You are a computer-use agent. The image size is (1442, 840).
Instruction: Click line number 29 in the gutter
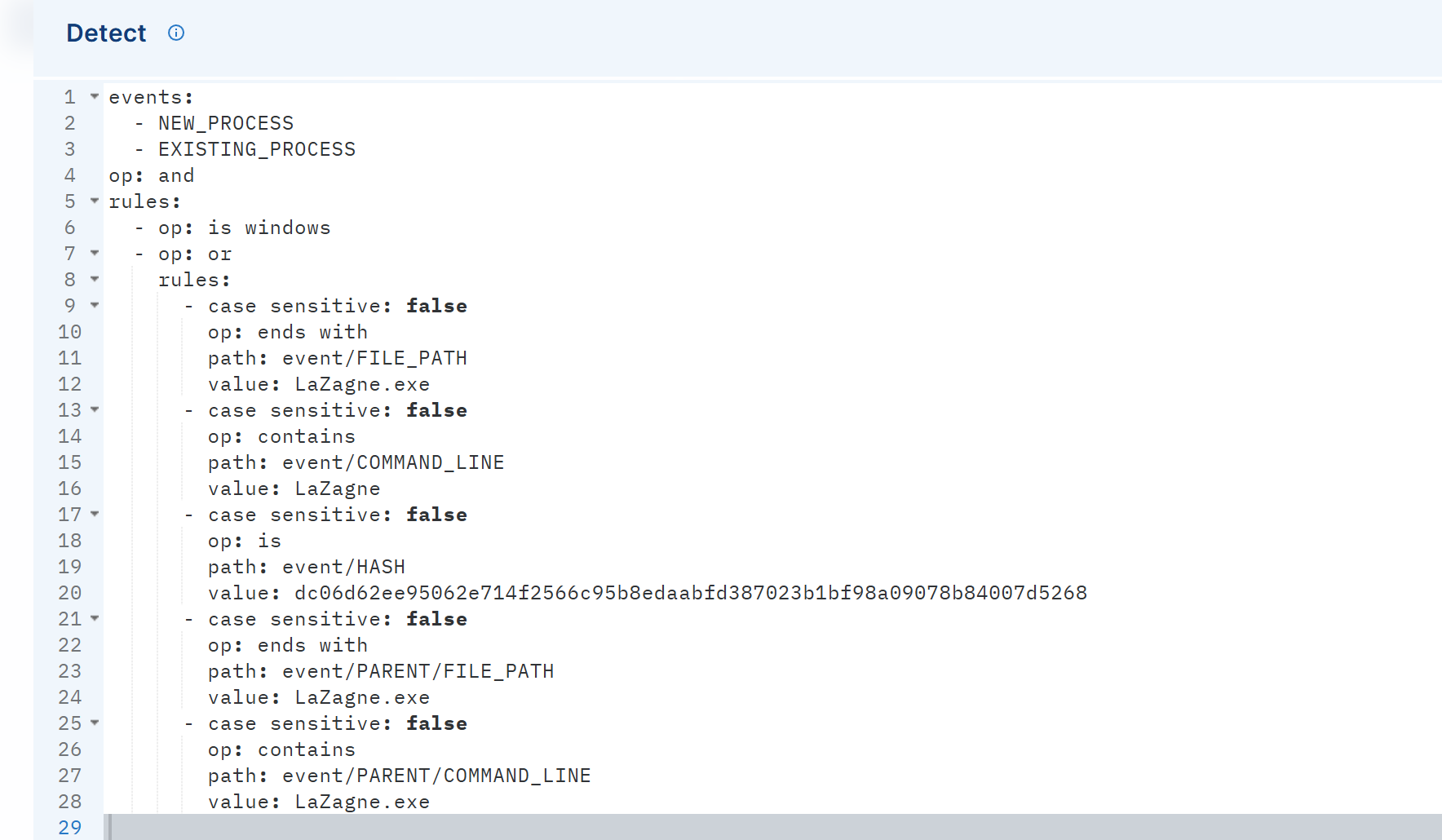coord(70,827)
